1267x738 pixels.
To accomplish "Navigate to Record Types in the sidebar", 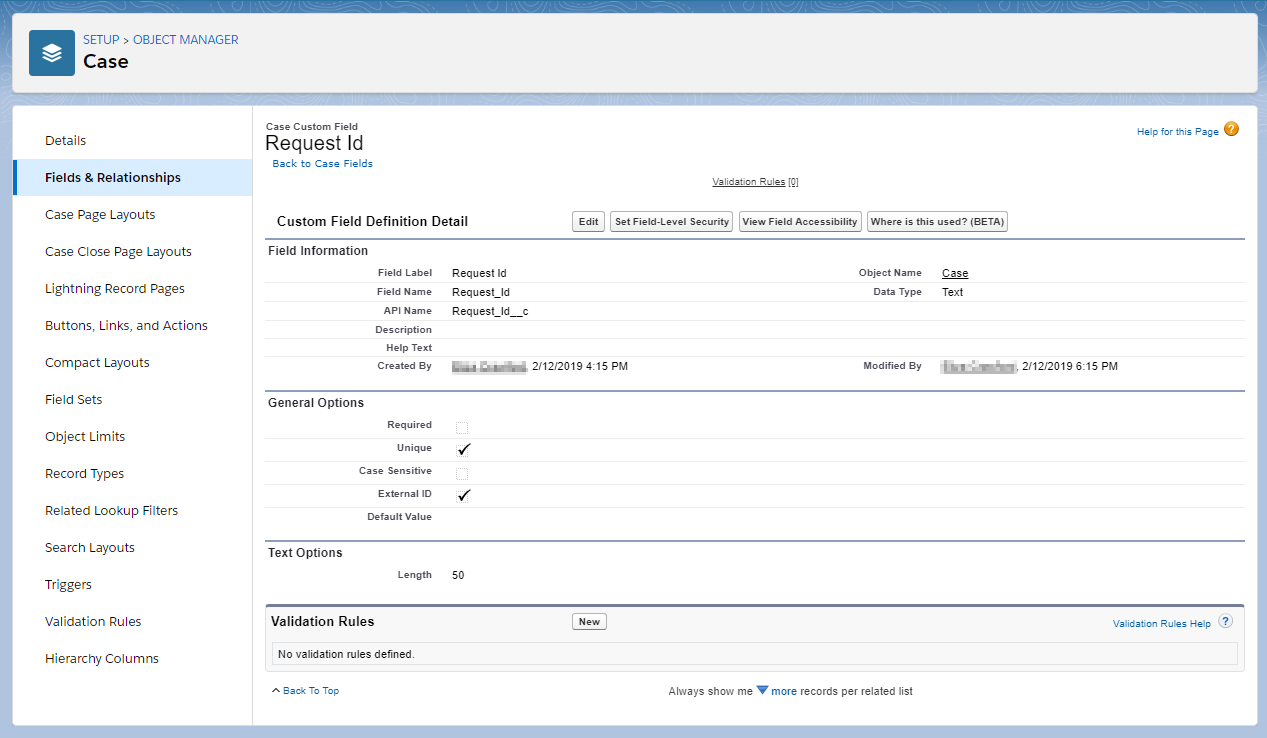I will [84, 473].
